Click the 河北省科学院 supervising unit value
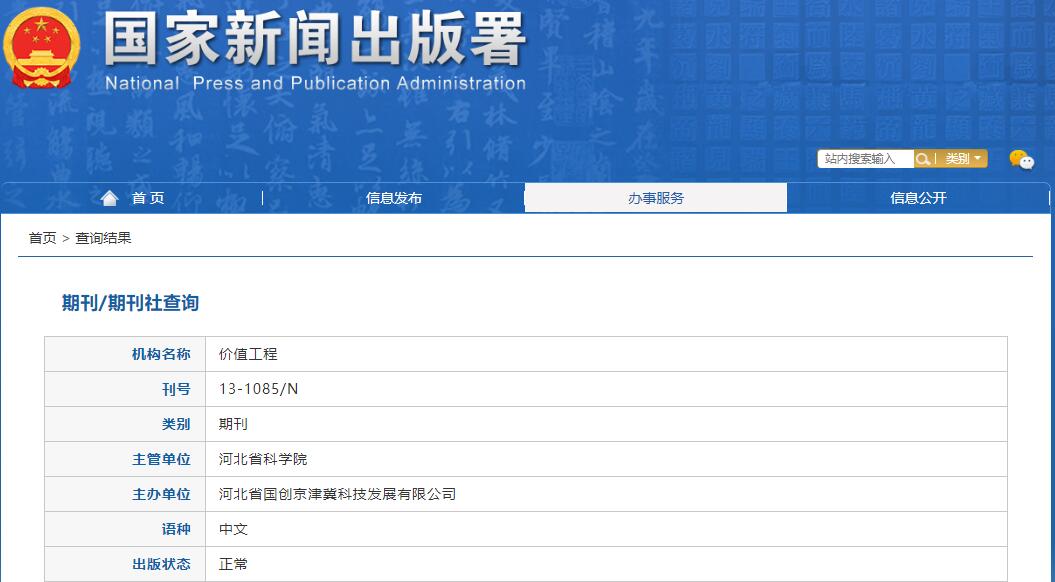 (x=263, y=459)
